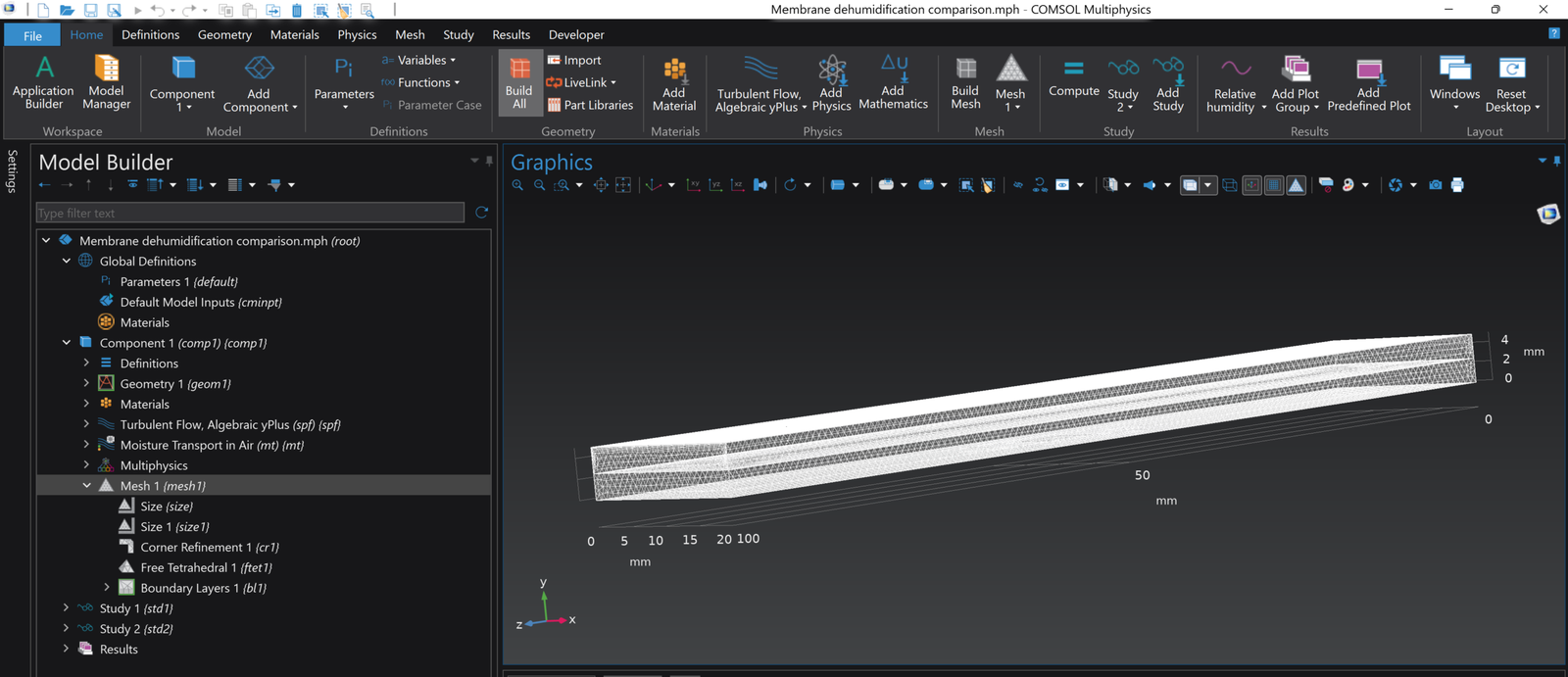Print the Graphics view using printer icon
Screen dimensions: 1568x677
pyautogui.click(x=1457, y=185)
